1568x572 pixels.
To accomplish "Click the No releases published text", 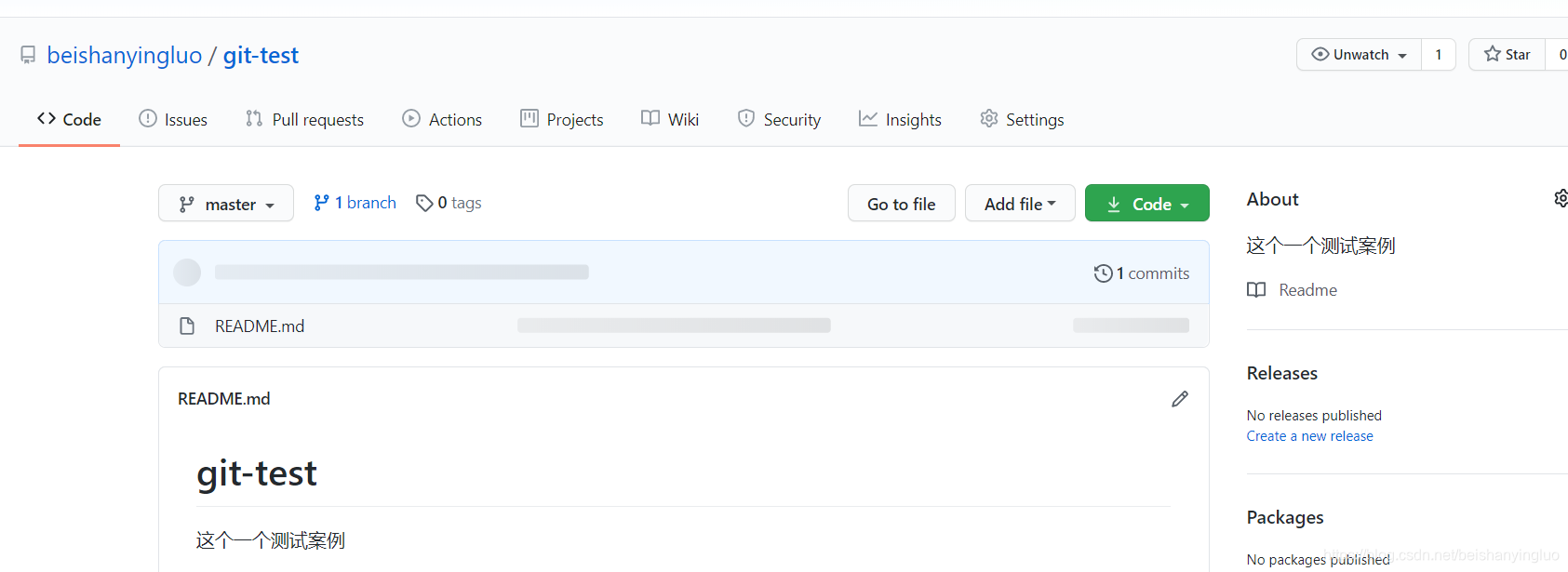I will coord(1314,416).
